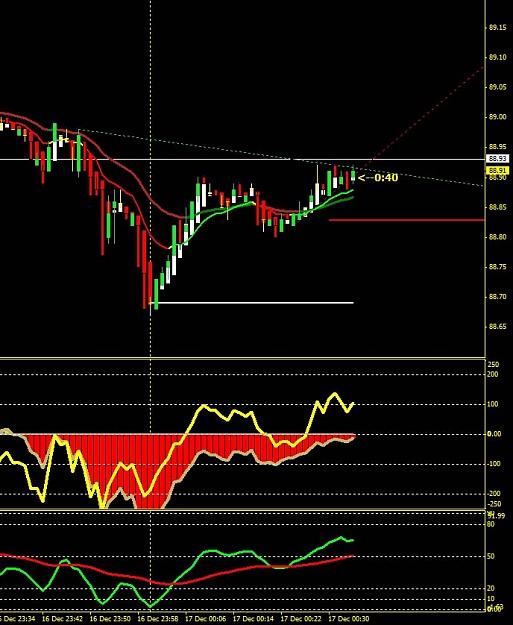Screen dimensions: 513x625
Task: Select the short white horizontal line near 88.69
Action: pos(254,303)
